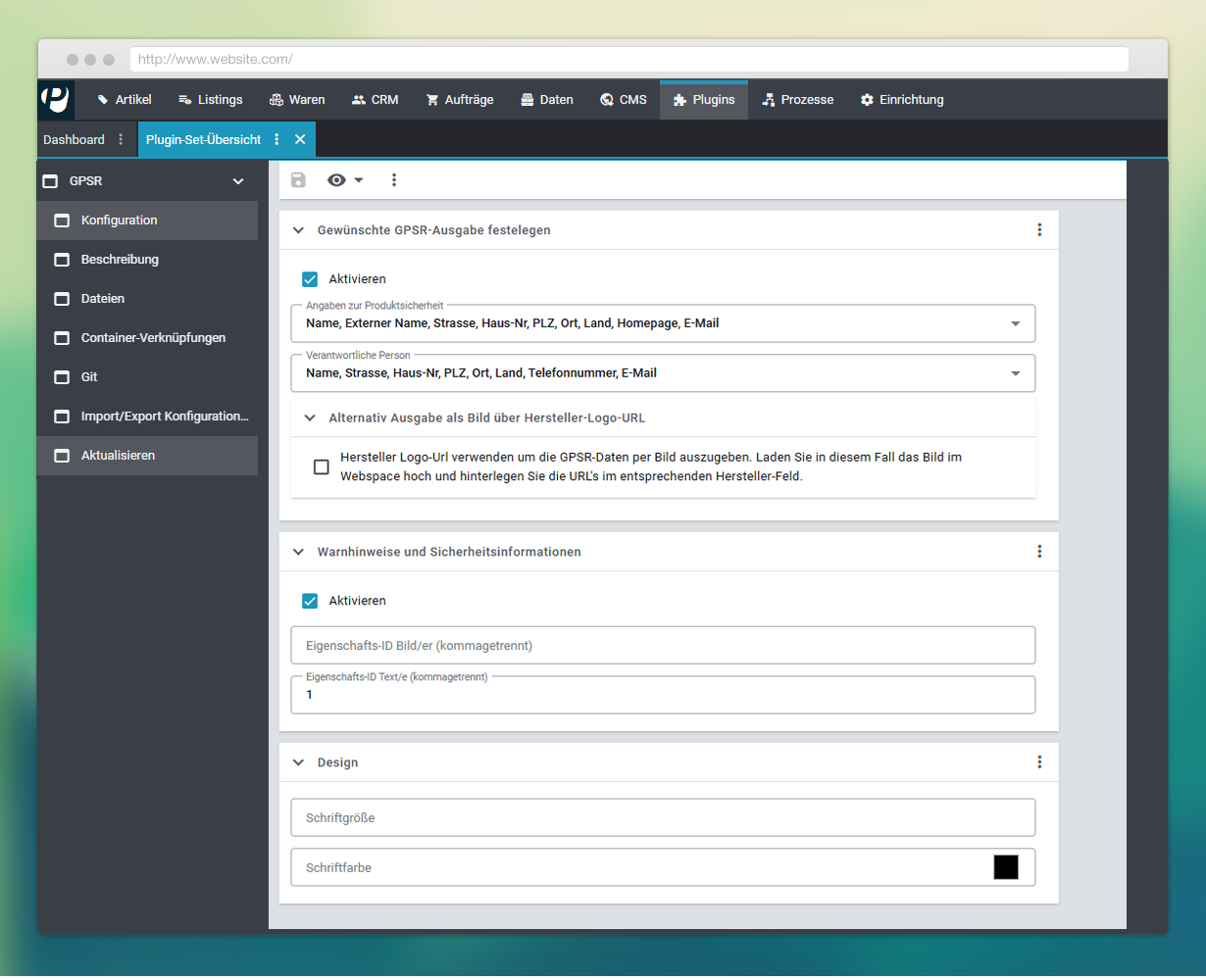Viewport: 1206px width, 980px height.
Task: Open the three-dot menu beside the eye icon
Action: click(x=394, y=180)
